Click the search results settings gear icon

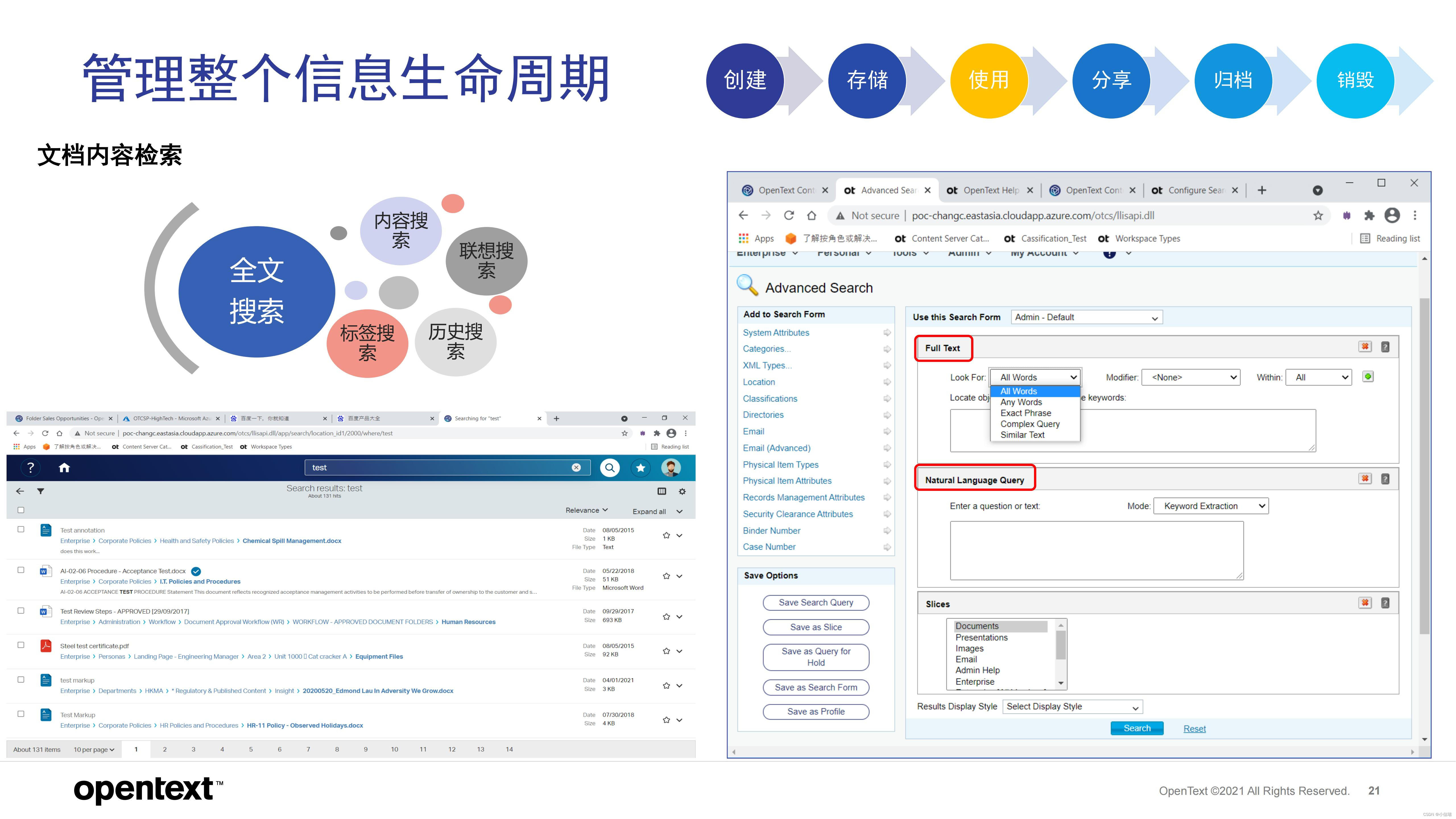click(x=682, y=491)
